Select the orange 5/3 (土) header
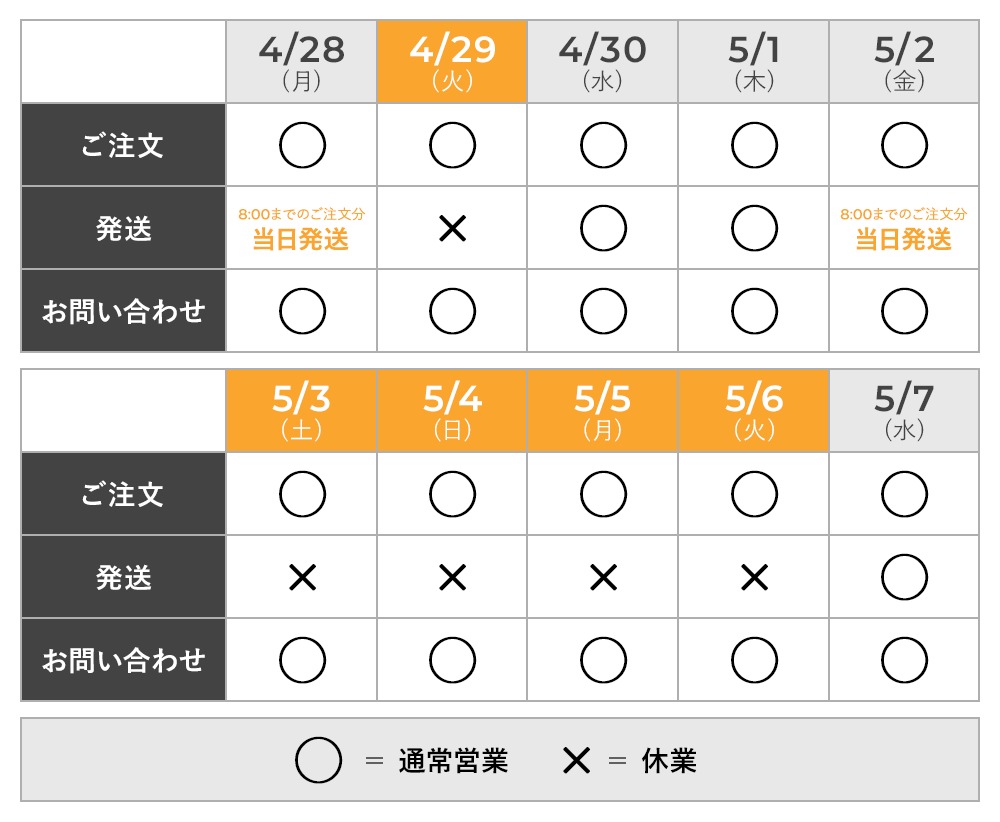 tap(302, 411)
